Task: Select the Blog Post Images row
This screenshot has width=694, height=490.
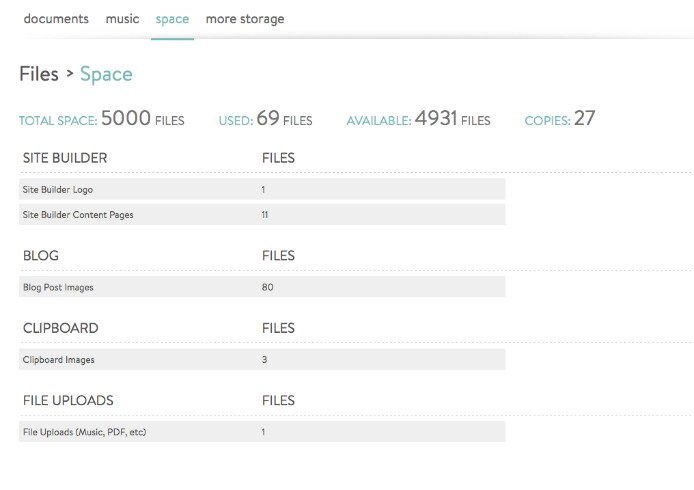Action: click(x=262, y=287)
